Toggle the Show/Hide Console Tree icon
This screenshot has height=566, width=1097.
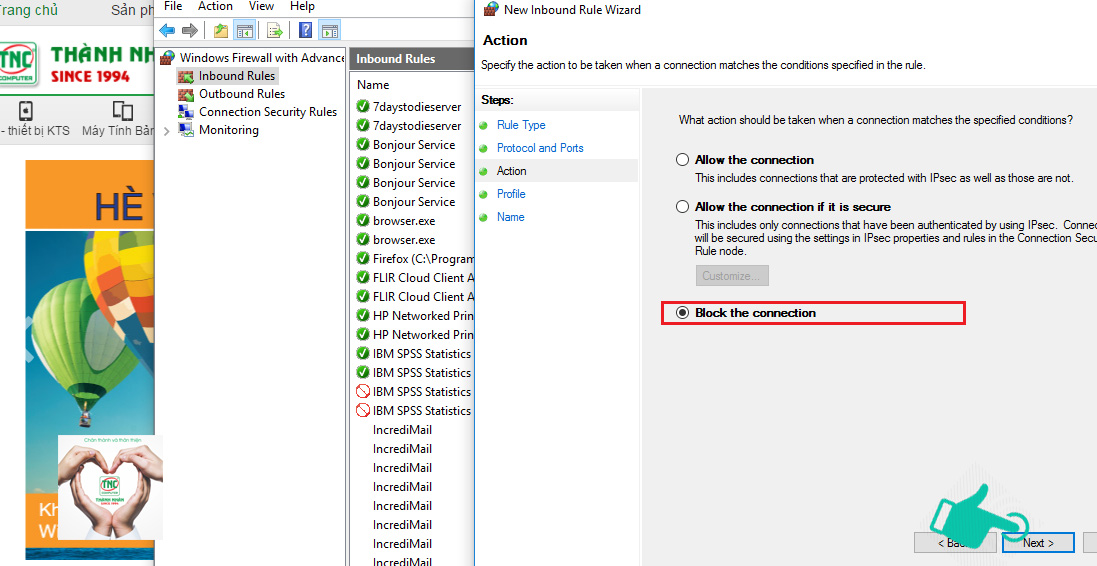pos(244,30)
